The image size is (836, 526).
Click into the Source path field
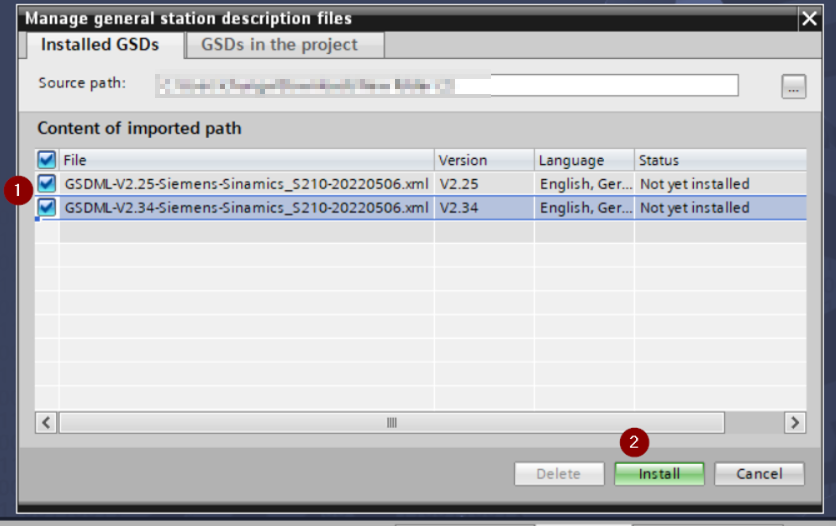447,85
